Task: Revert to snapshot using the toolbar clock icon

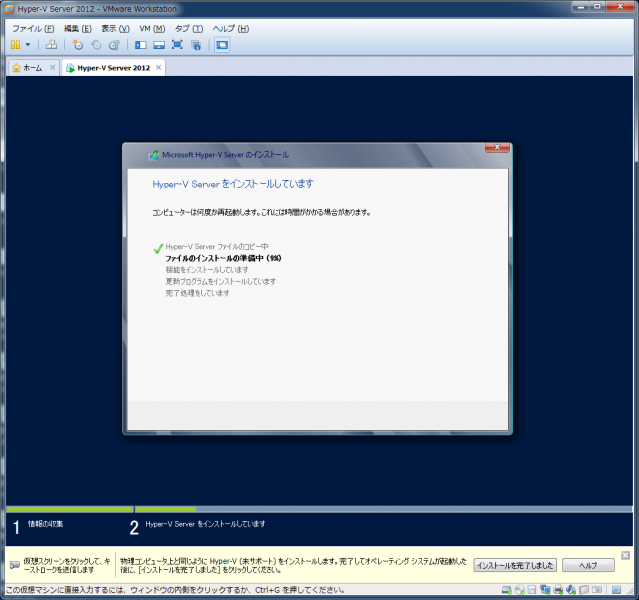Action: coord(96,45)
